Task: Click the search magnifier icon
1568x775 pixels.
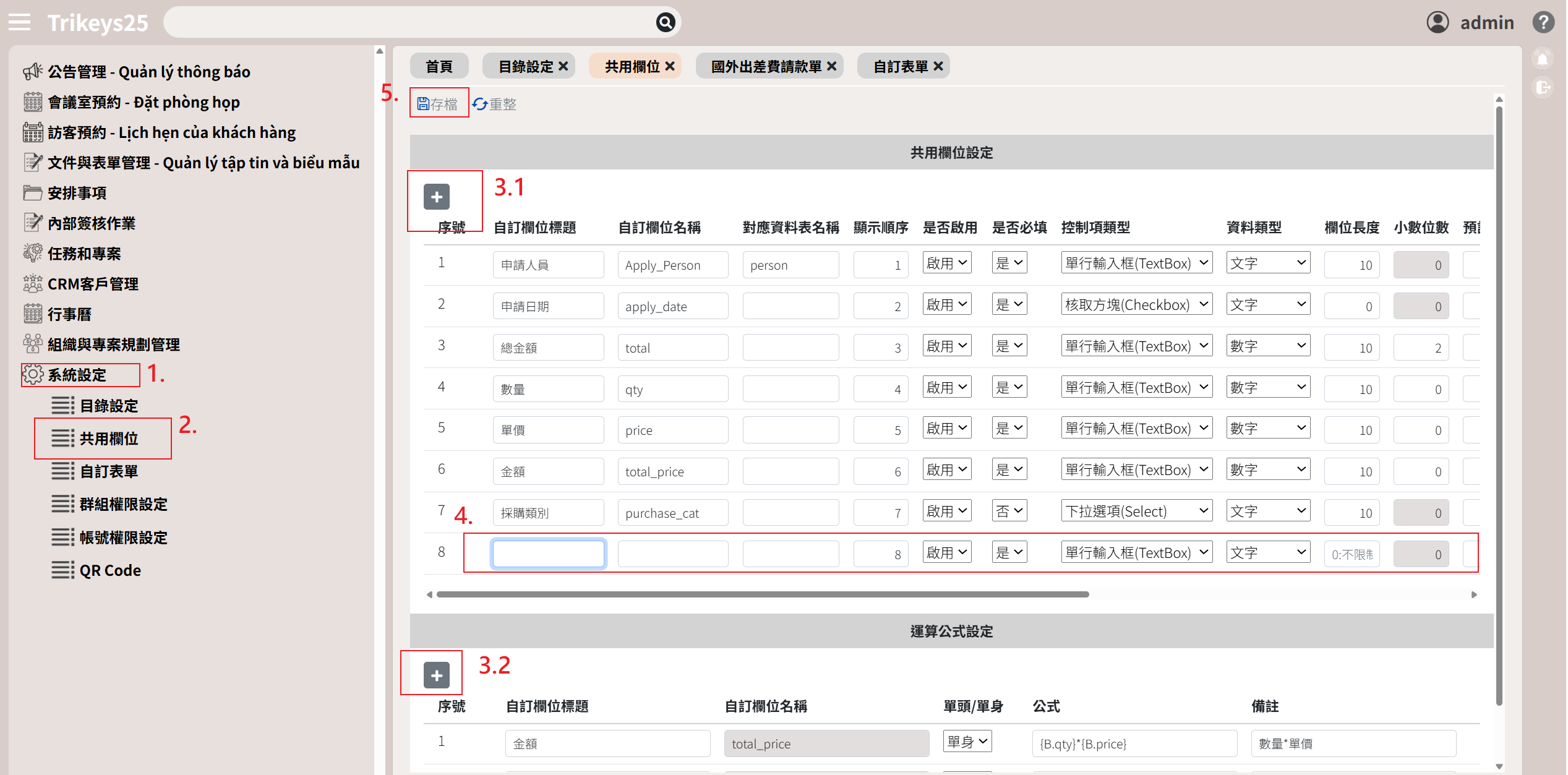Action: (x=665, y=23)
